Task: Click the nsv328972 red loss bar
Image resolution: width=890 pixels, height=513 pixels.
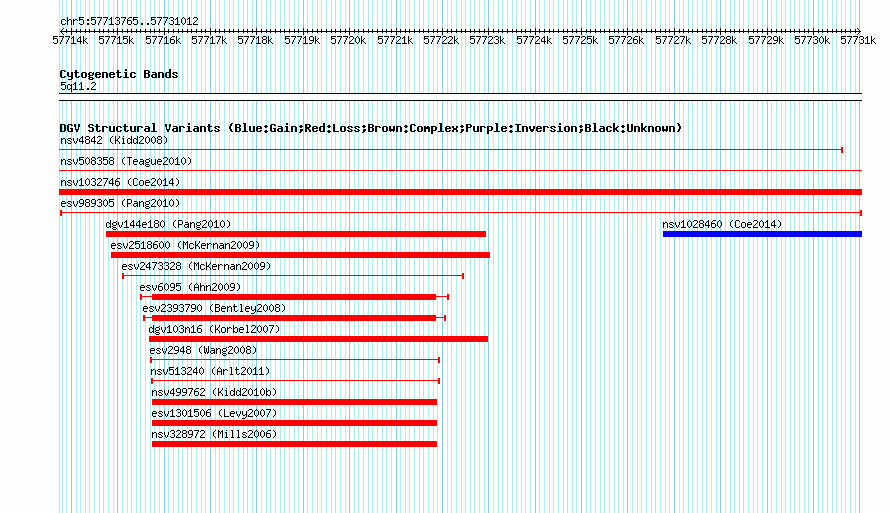Action: click(x=295, y=444)
